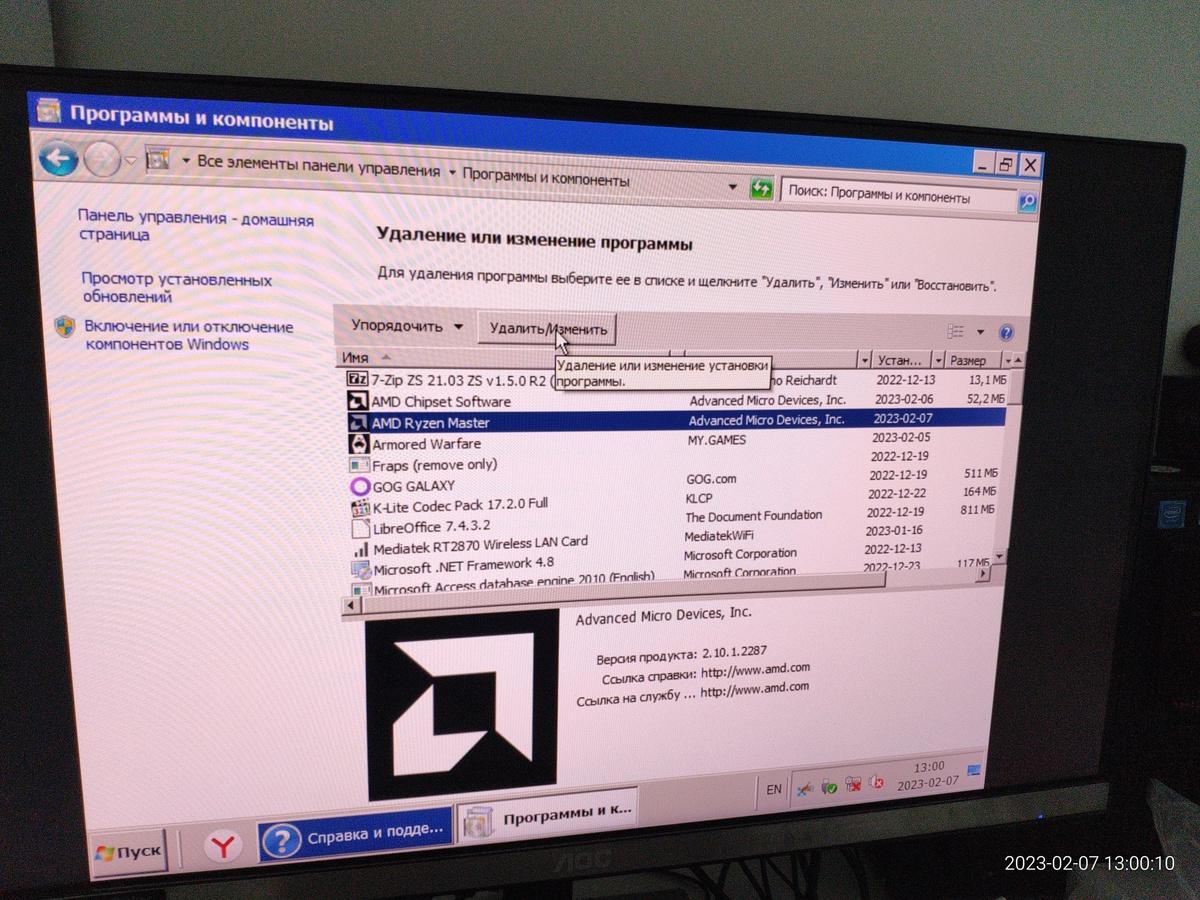Open the view options dropdown arrow
The width and height of the screenshot is (1200, 900).
click(x=980, y=332)
